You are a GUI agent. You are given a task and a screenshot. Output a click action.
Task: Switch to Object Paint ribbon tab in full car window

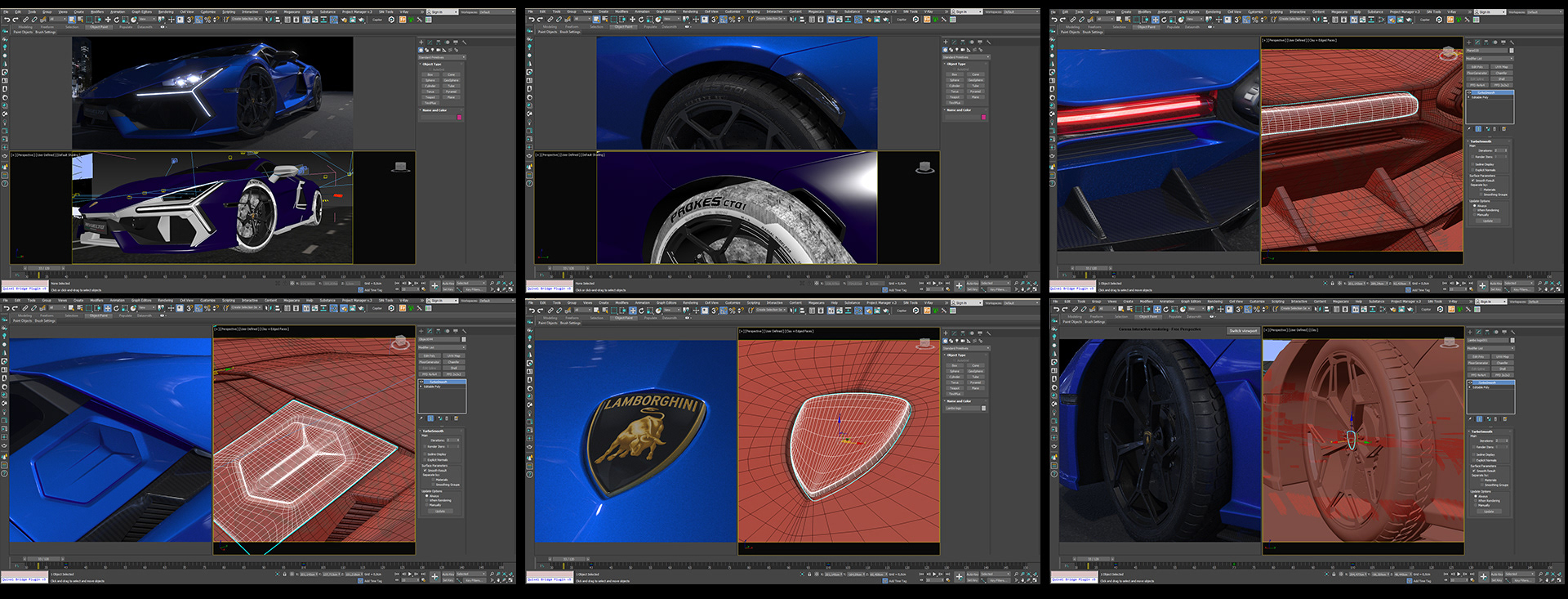(99, 27)
